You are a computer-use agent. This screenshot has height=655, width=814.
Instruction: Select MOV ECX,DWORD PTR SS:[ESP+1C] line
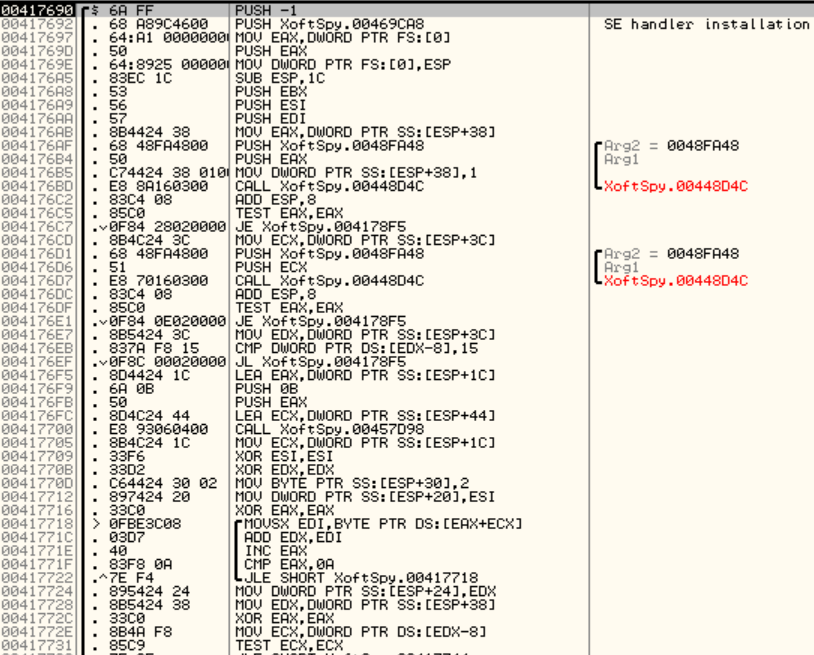click(x=365, y=442)
